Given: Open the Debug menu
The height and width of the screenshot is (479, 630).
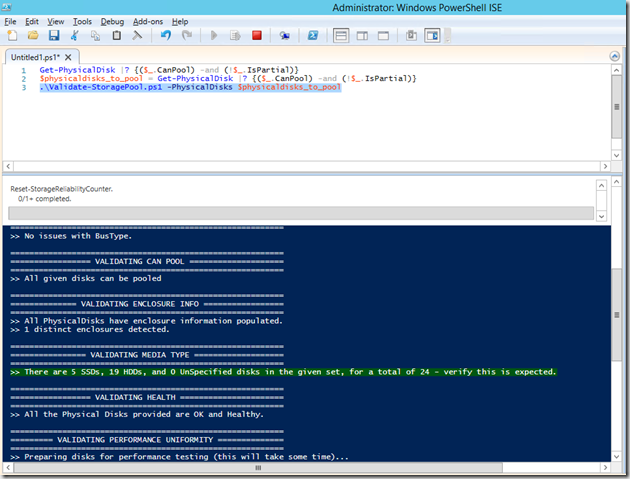Looking at the screenshot, I should (x=112, y=22).
